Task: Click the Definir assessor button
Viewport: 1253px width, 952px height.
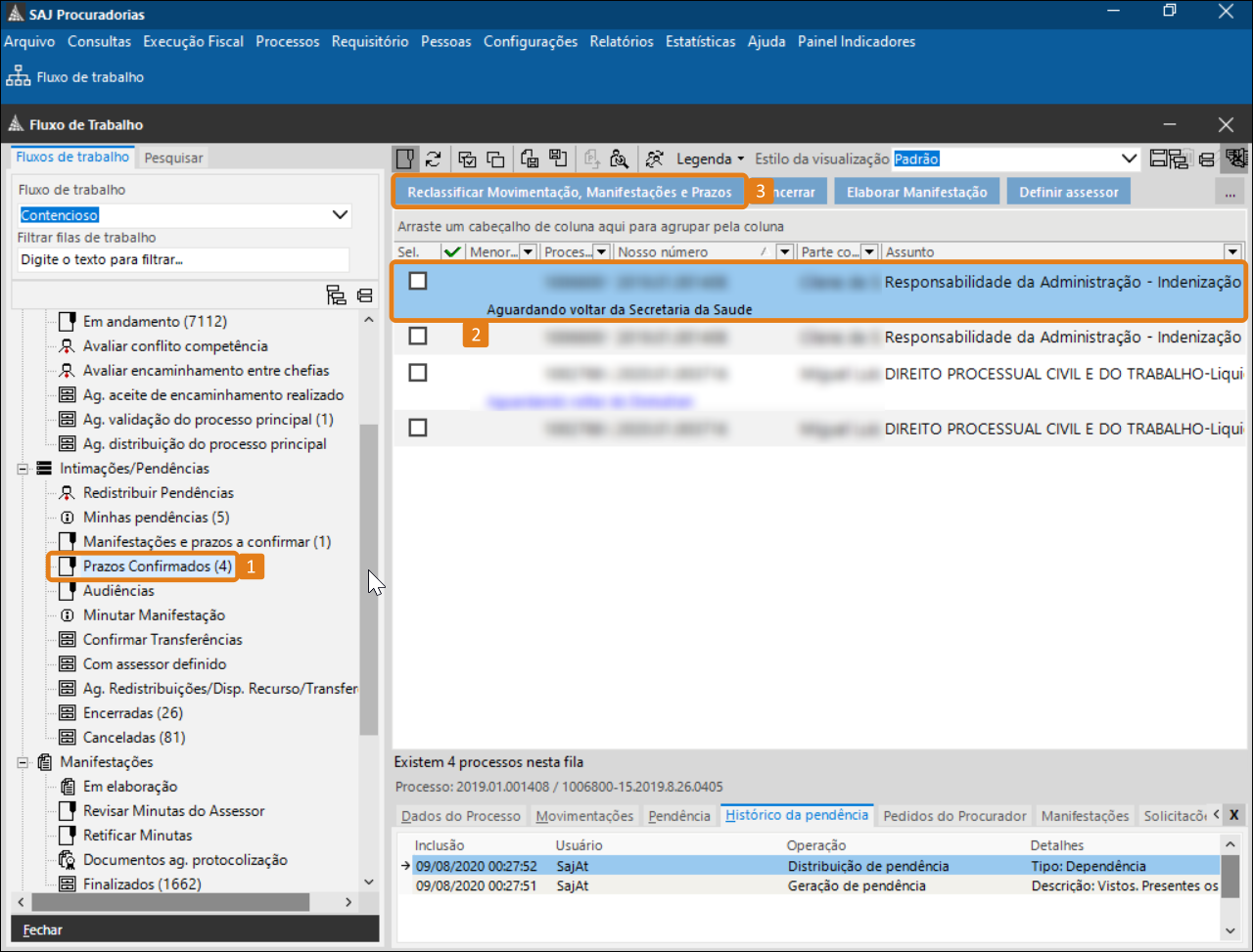Action: coord(1068,192)
